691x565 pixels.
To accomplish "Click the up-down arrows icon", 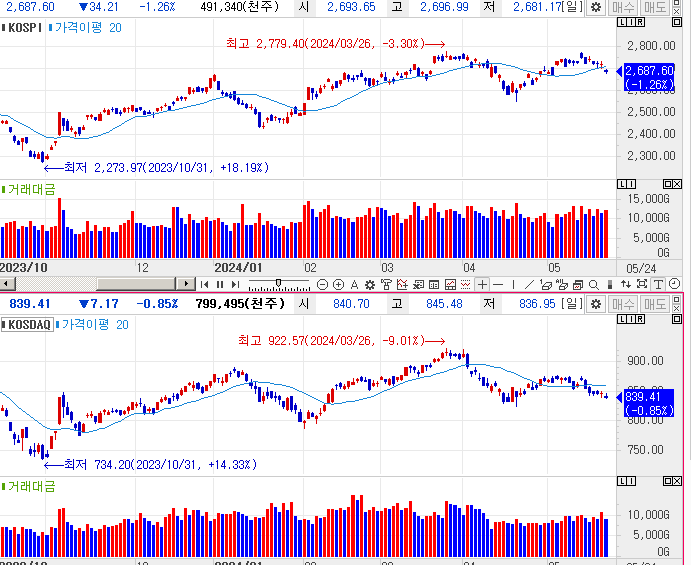I will 626,284.
